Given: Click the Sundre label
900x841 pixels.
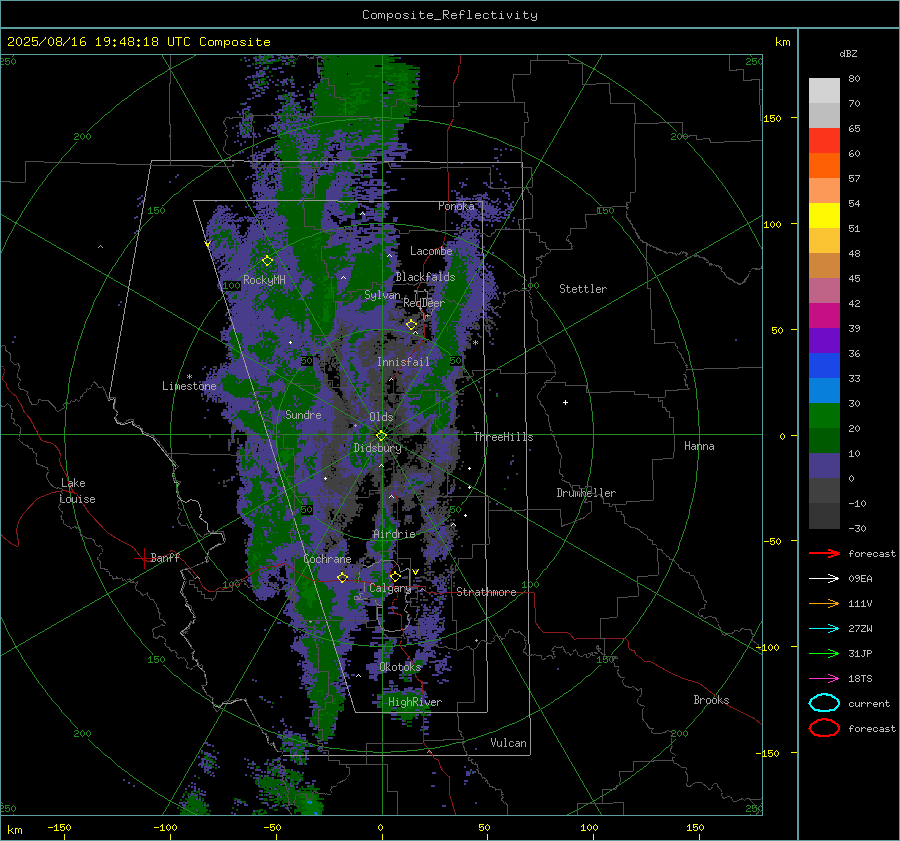Looking at the screenshot, I should pos(303,415).
